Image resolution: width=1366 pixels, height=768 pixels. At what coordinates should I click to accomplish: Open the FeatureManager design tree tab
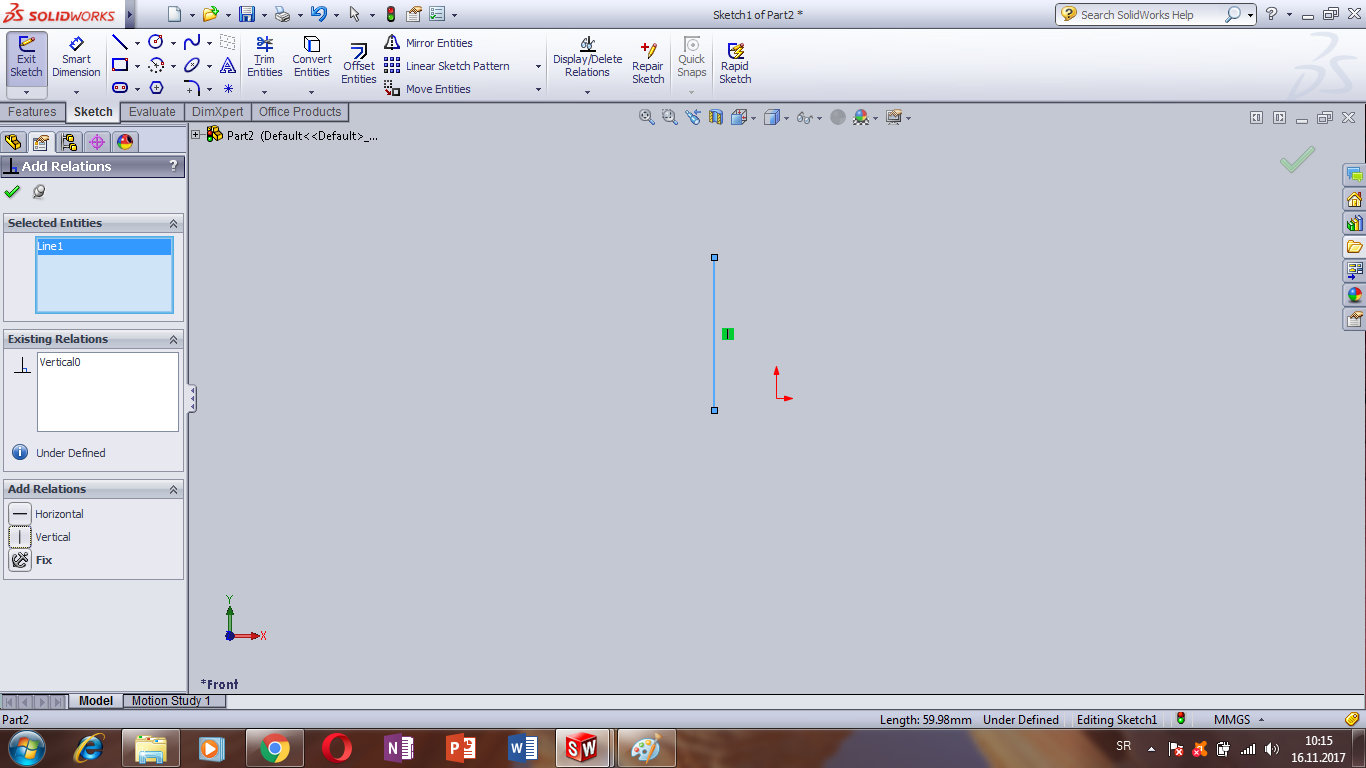[x=13, y=142]
